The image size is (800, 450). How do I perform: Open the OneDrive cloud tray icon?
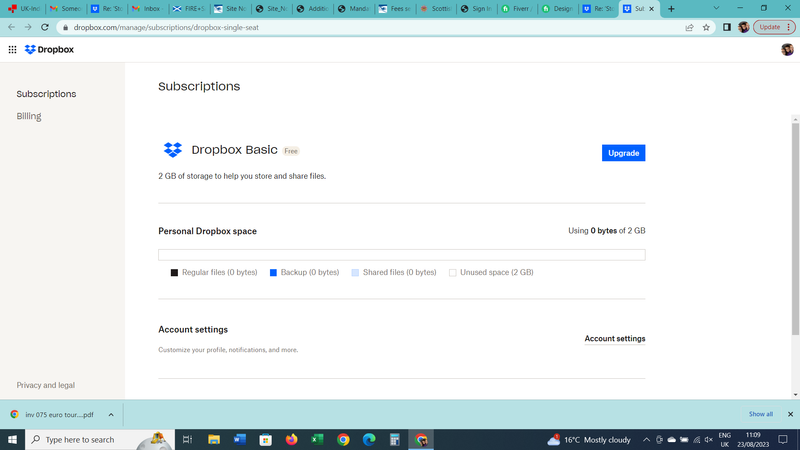[672, 440]
